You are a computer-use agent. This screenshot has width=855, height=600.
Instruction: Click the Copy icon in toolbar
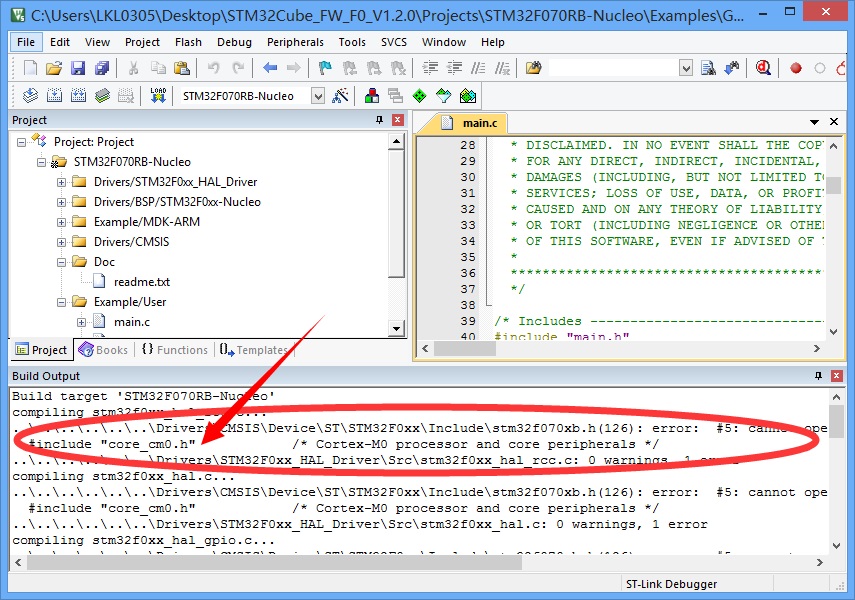coord(158,68)
